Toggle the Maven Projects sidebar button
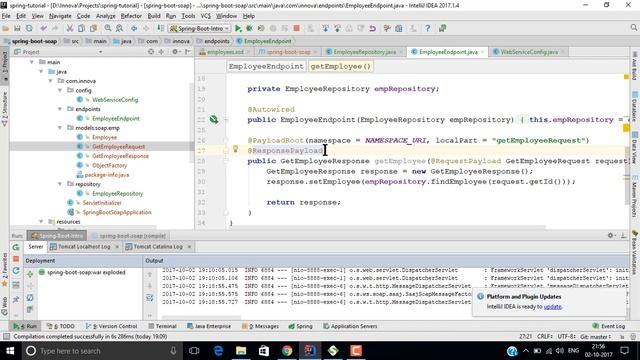The image size is (640, 360). click(635, 197)
